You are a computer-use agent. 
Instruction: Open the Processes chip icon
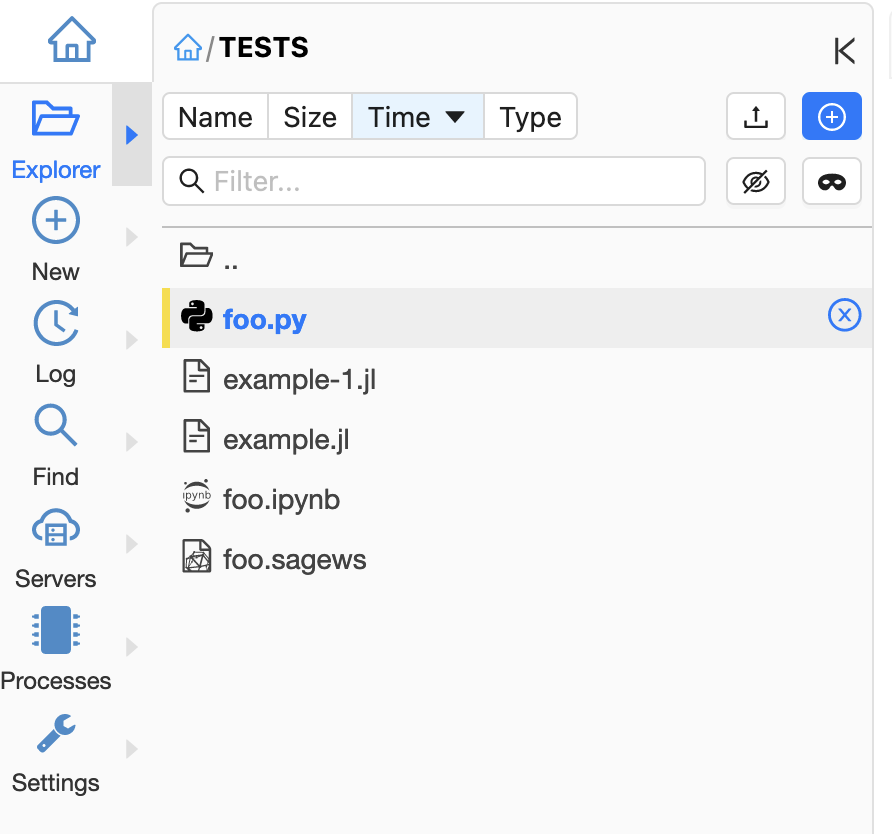coord(56,631)
